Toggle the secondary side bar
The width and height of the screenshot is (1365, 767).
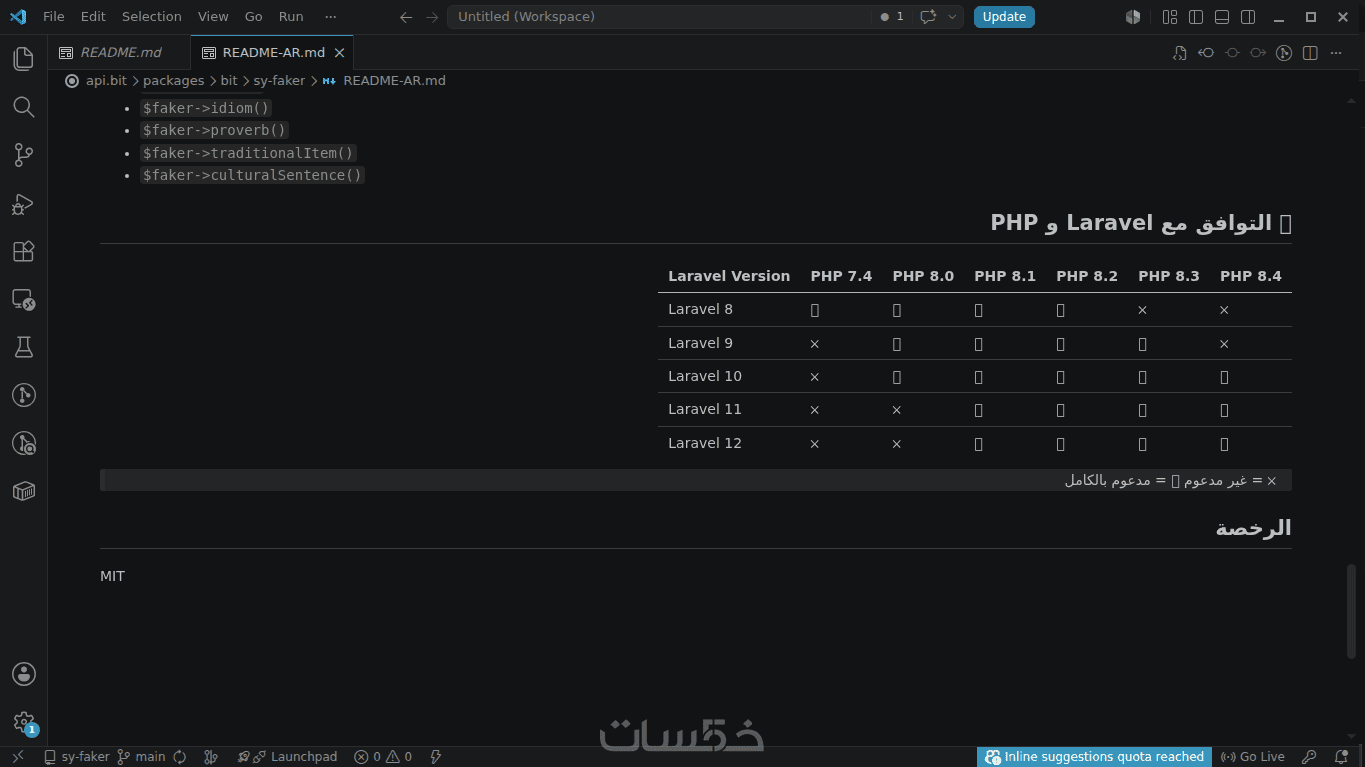click(1248, 17)
